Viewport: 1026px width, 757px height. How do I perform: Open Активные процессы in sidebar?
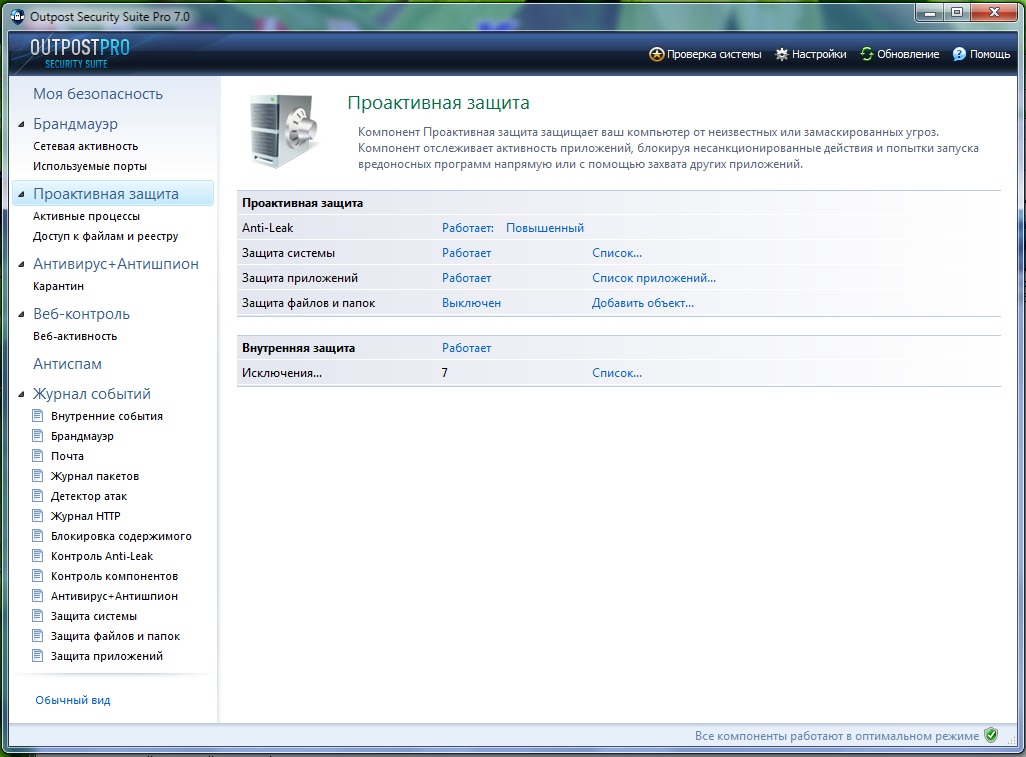tap(86, 216)
